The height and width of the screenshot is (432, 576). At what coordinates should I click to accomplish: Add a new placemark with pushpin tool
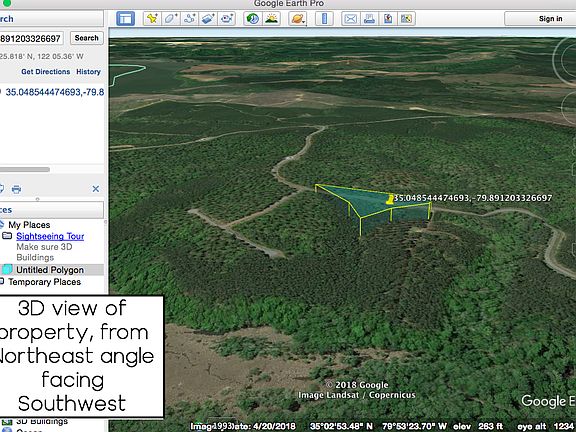coord(152,18)
